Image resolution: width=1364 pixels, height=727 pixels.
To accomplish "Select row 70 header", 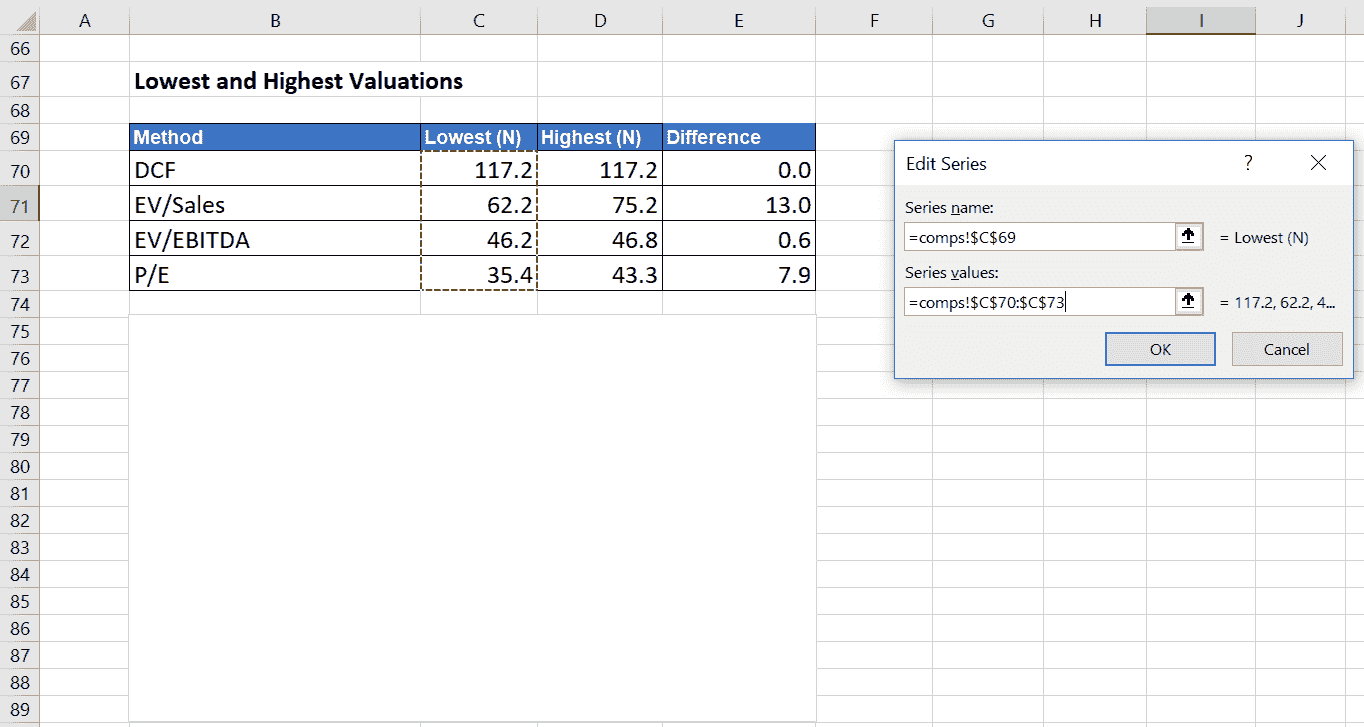I will tap(20, 170).
